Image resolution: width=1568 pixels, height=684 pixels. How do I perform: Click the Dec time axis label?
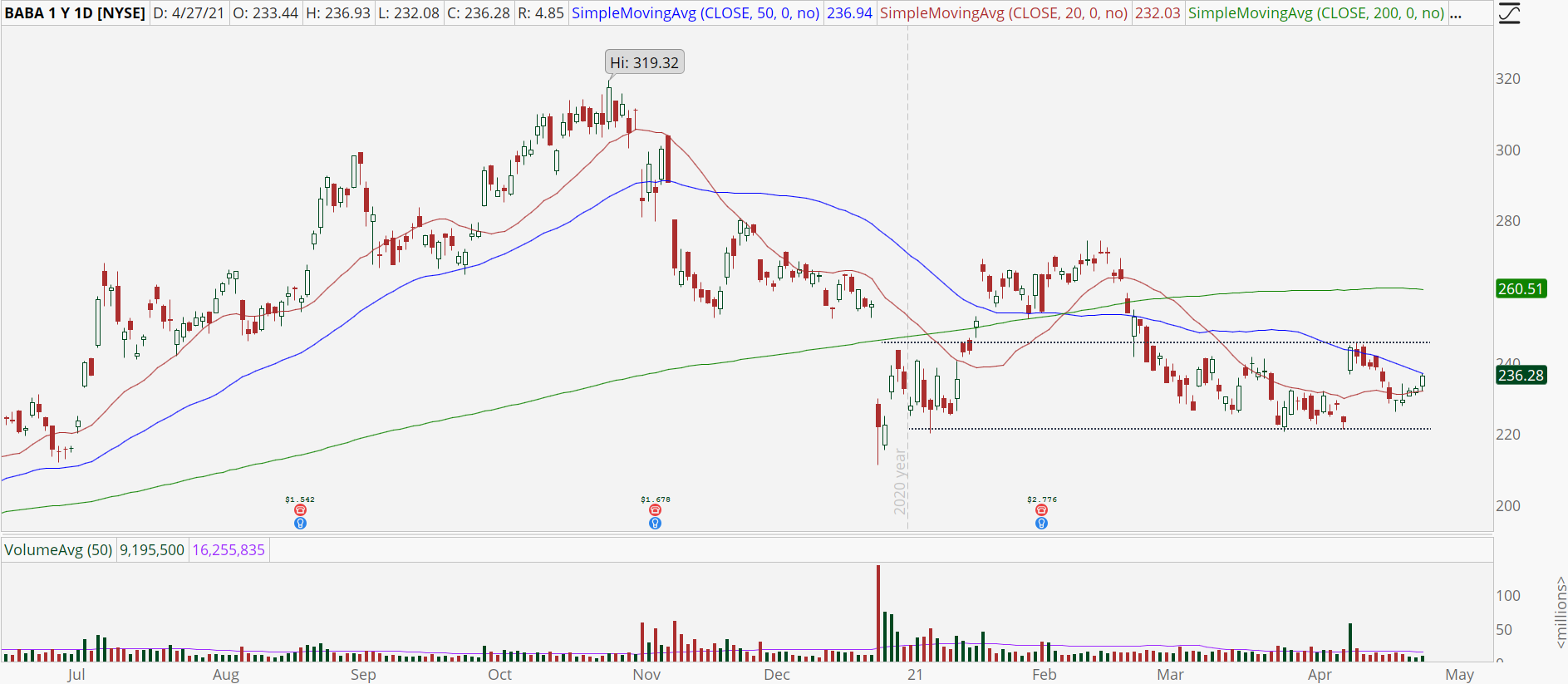777,674
